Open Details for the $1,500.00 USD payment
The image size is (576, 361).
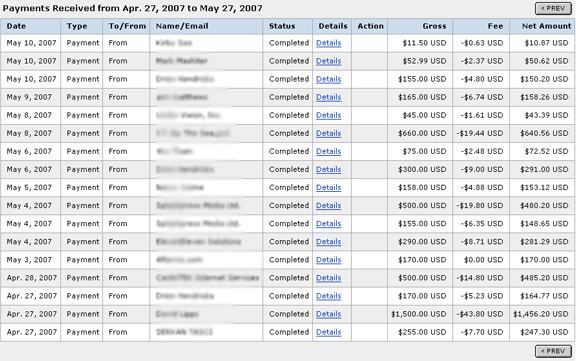click(x=328, y=314)
